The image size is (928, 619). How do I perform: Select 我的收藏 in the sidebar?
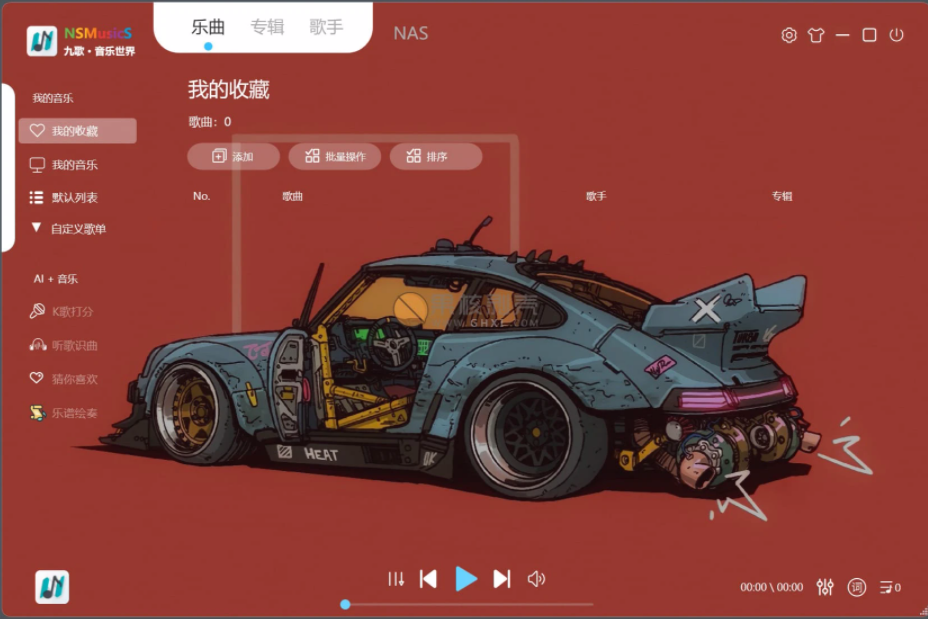[x=75, y=130]
